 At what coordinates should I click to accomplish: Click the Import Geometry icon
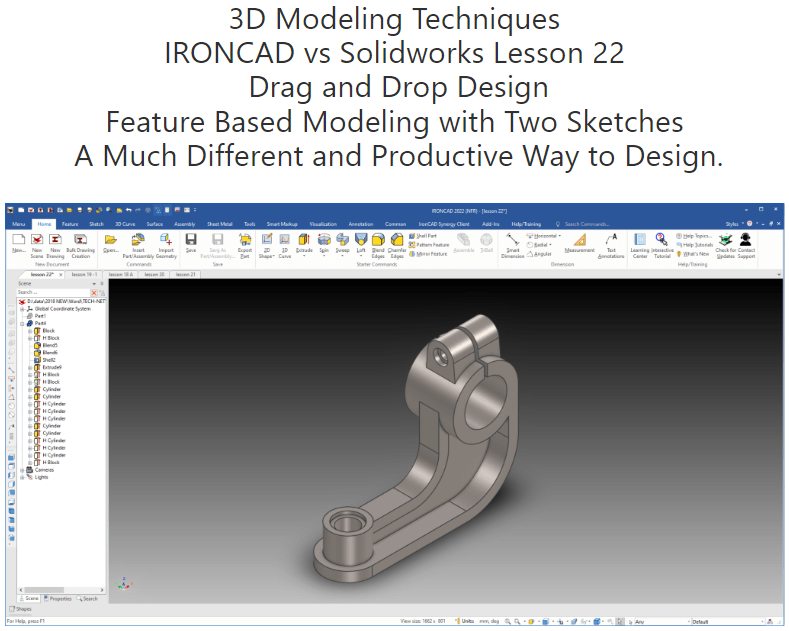(x=166, y=241)
